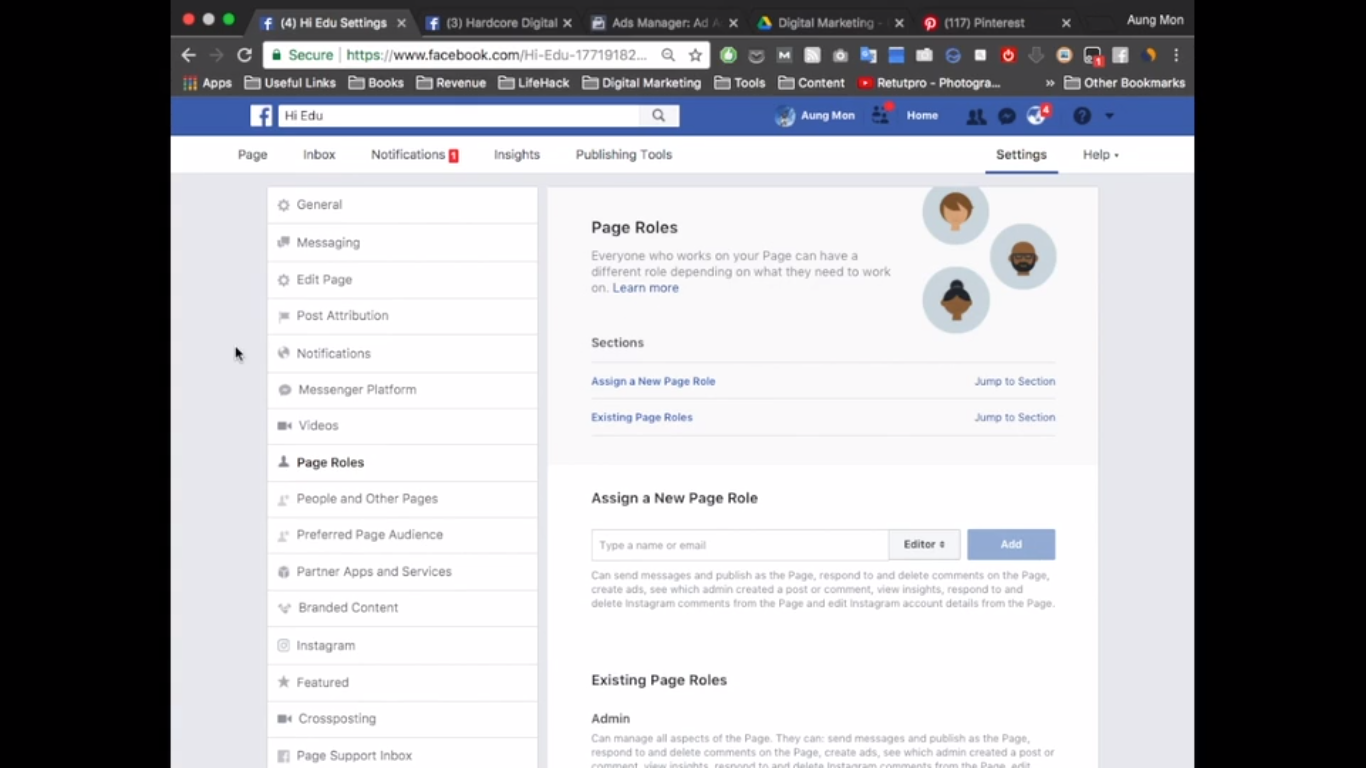Select Messenger Platform in settings sidebar
This screenshot has height=768, width=1366.
(x=402, y=390)
